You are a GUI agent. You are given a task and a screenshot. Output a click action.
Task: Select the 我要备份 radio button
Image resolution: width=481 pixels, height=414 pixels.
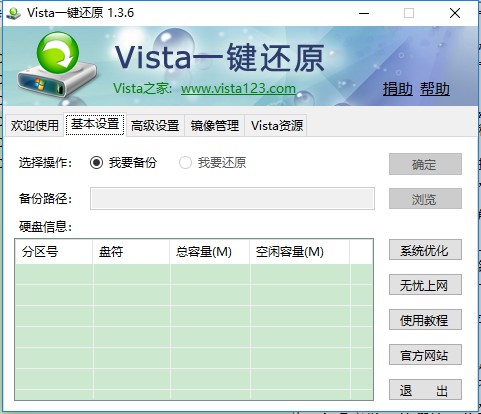click(x=123, y=163)
